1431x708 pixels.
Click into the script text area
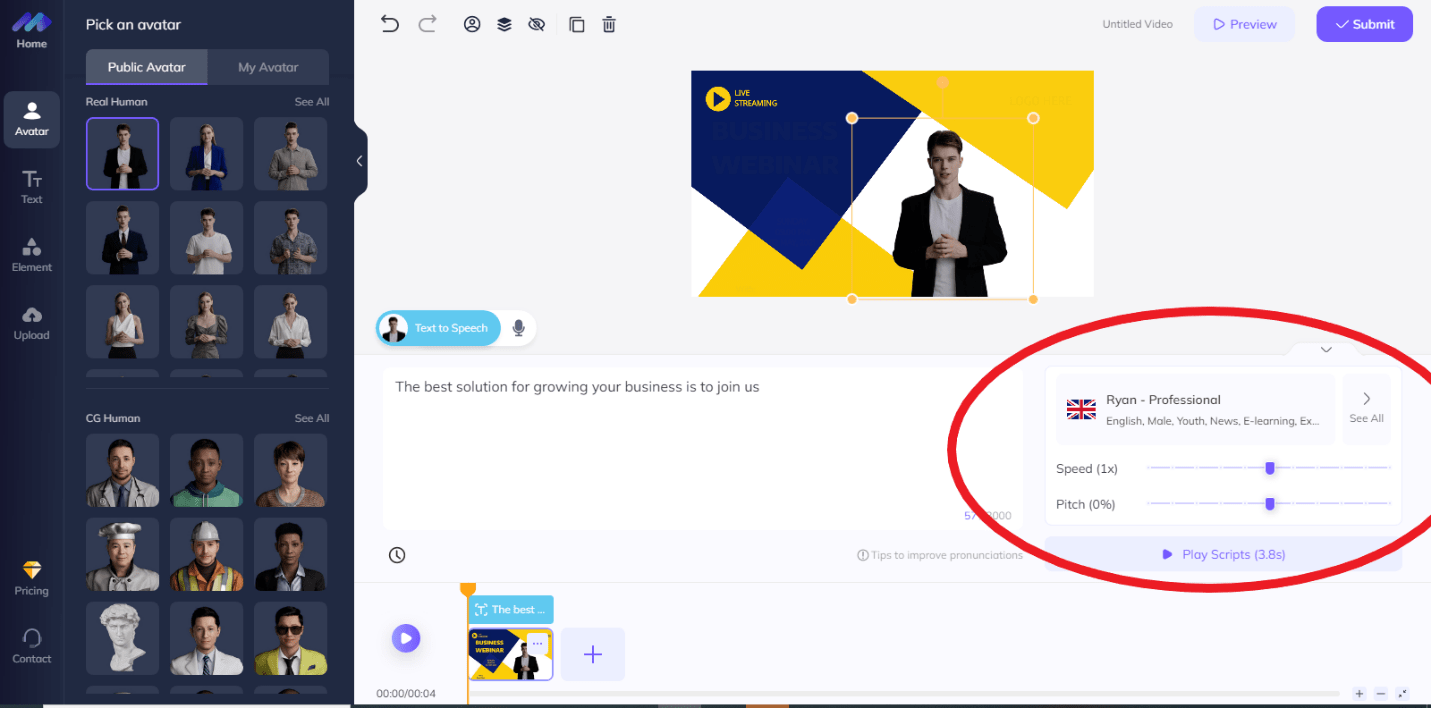(x=702, y=448)
